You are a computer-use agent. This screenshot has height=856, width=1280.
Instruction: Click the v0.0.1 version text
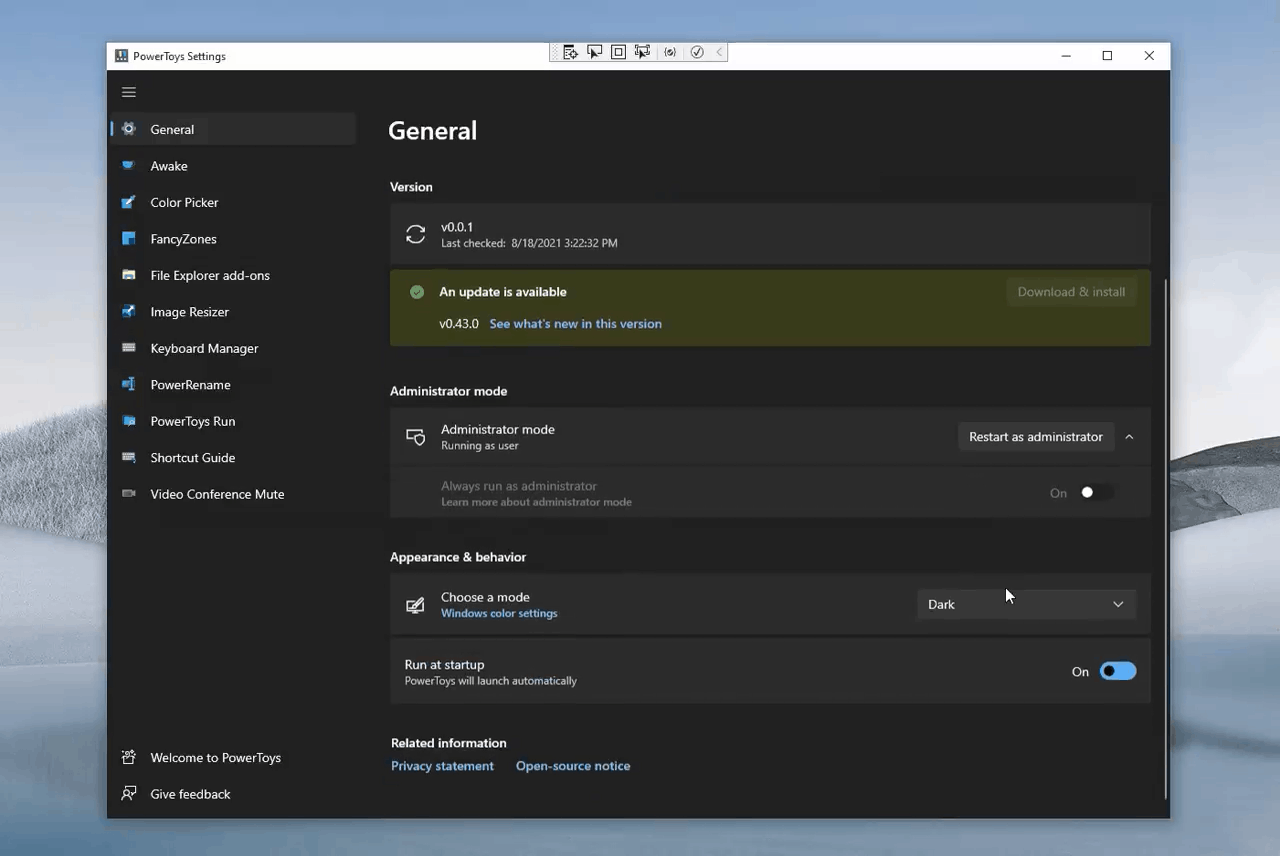(x=457, y=227)
